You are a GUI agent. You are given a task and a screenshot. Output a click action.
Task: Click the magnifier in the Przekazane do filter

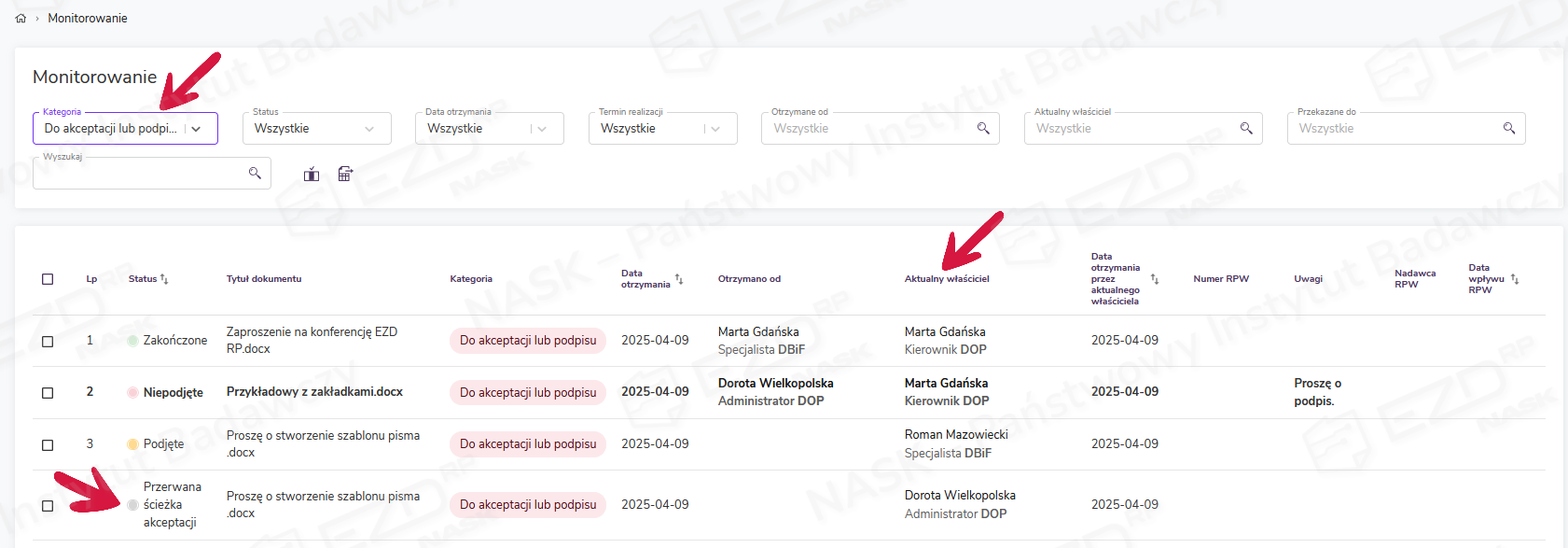tap(1509, 129)
